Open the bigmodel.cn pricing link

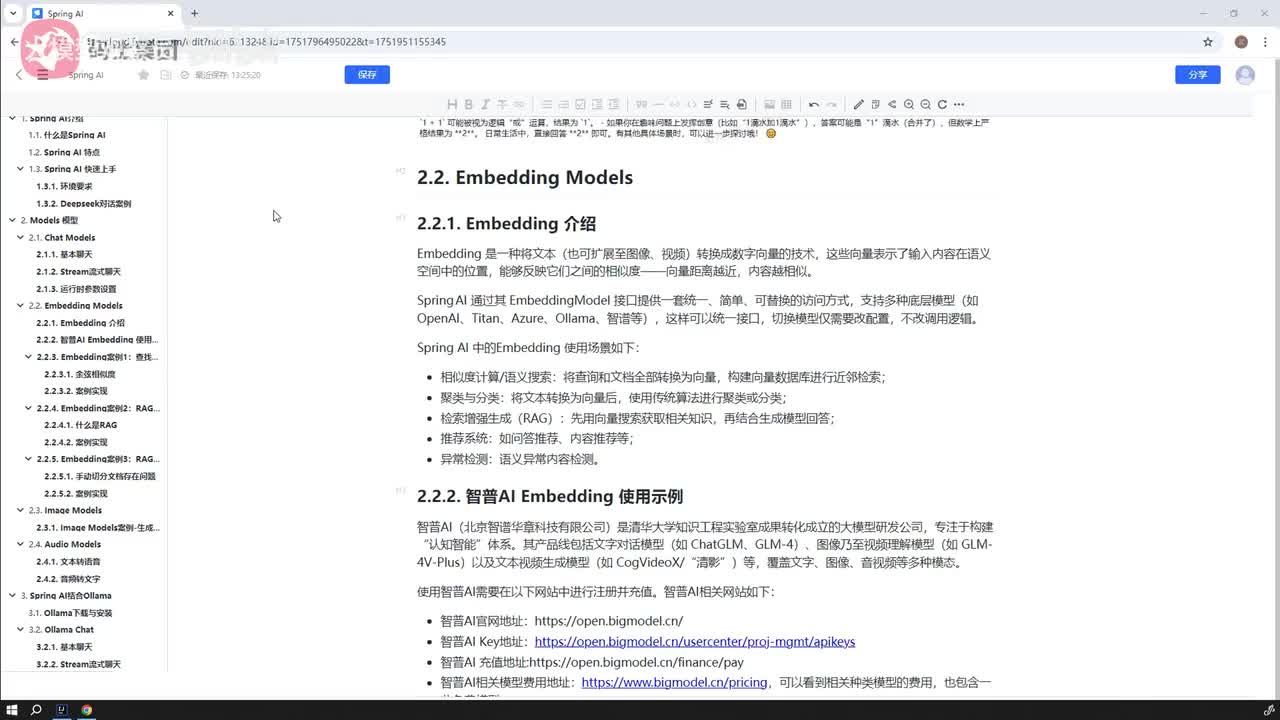tap(675, 683)
